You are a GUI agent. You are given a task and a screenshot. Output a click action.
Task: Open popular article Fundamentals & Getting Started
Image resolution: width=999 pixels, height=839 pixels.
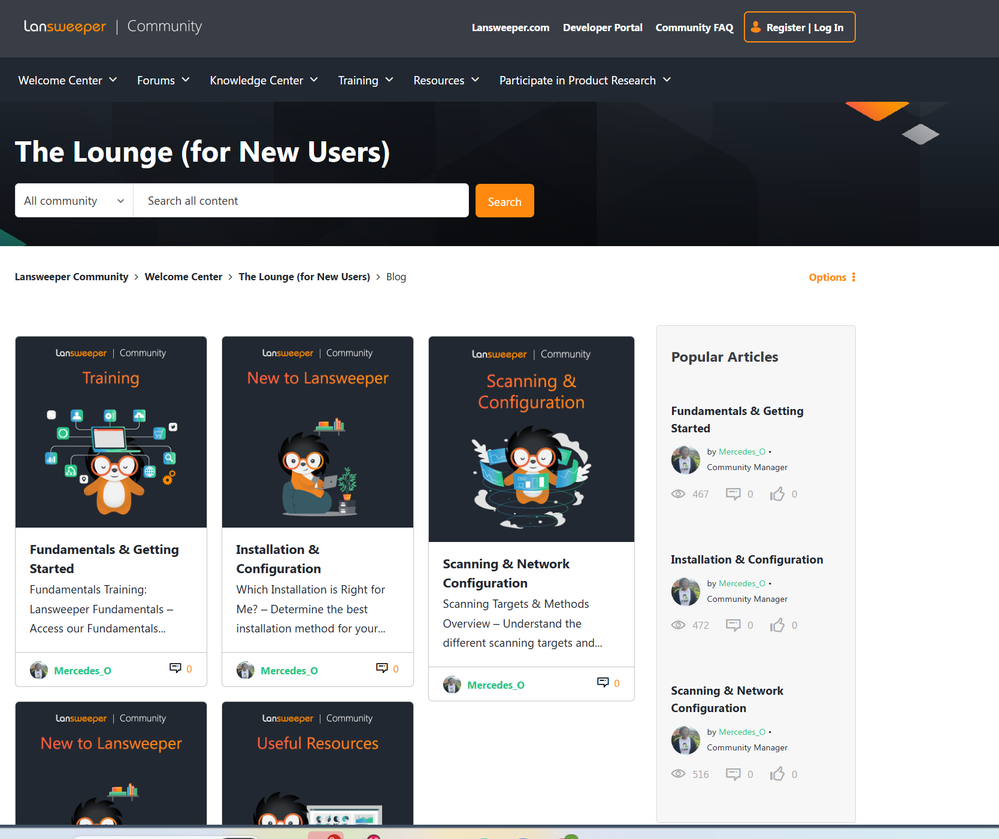coord(737,420)
